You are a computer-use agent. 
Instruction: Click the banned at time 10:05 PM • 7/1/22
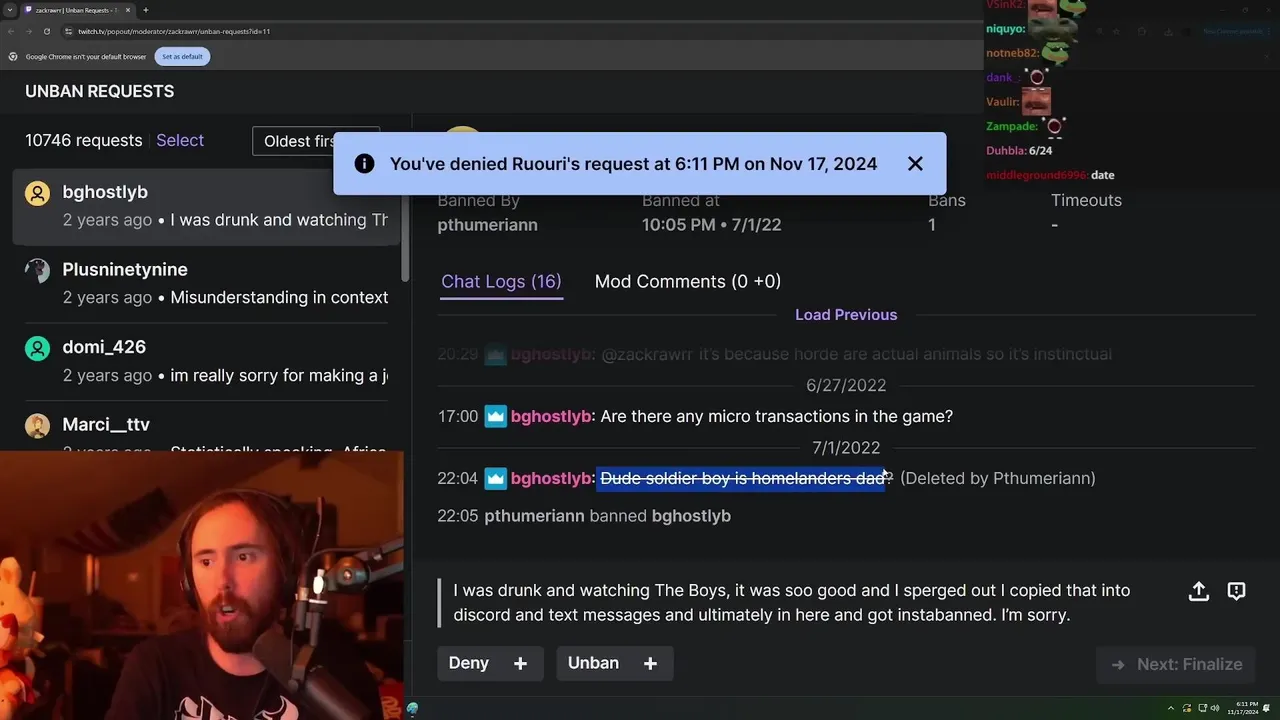tap(711, 225)
